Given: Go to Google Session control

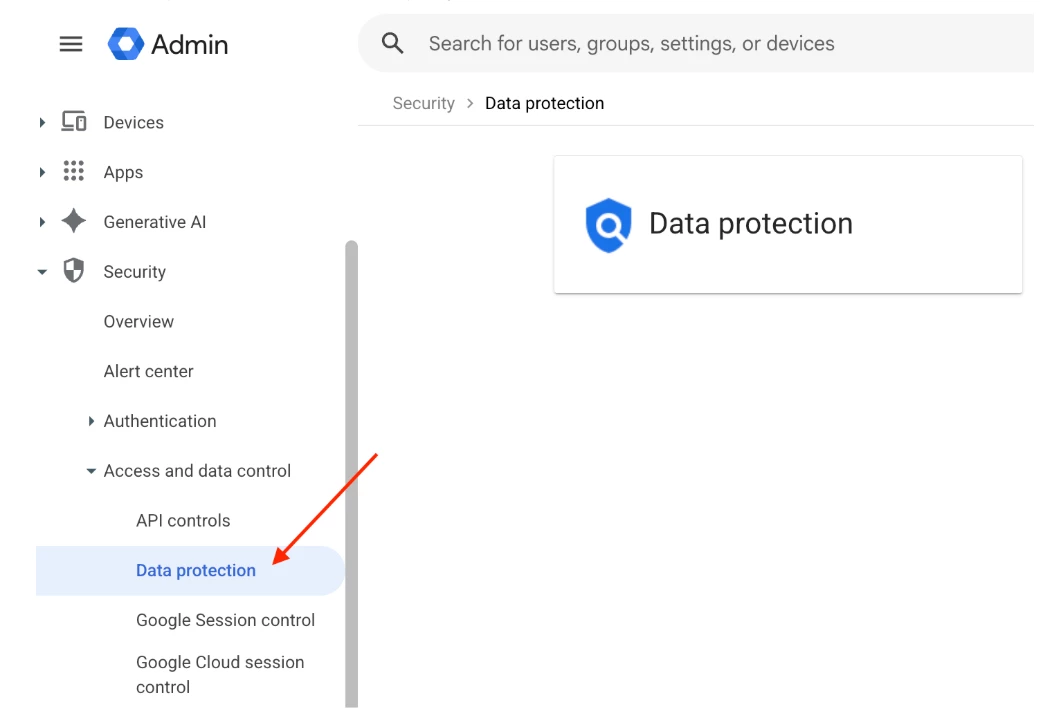Looking at the screenshot, I should (x=225, y=620).
